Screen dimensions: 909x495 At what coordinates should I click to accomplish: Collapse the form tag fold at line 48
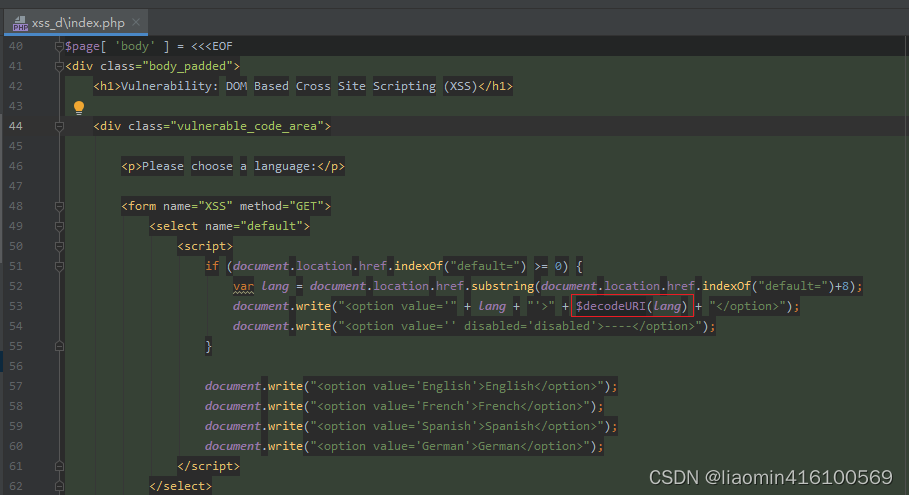[59, 206]
